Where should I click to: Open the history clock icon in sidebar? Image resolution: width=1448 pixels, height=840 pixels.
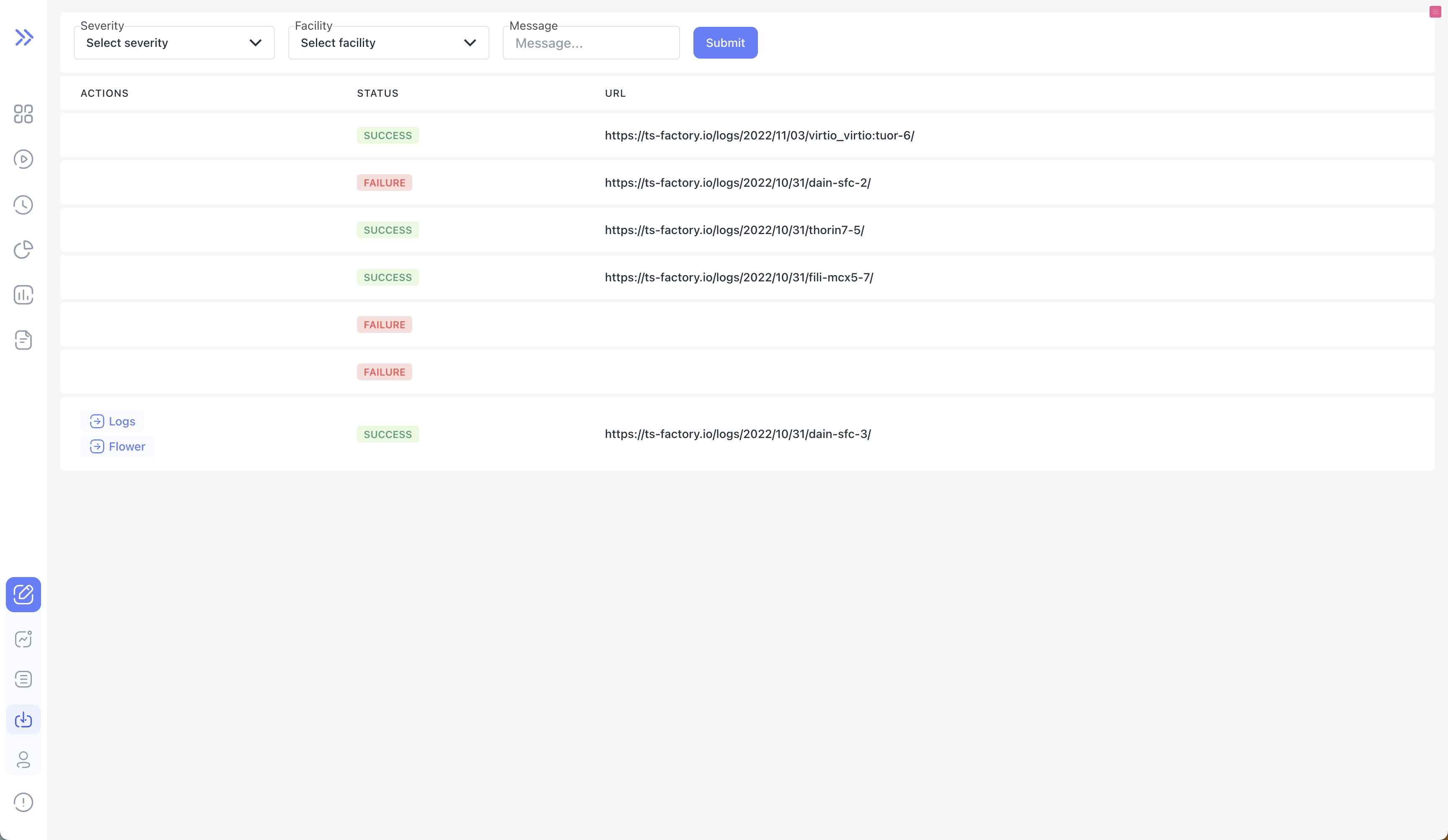coord(23,204)
